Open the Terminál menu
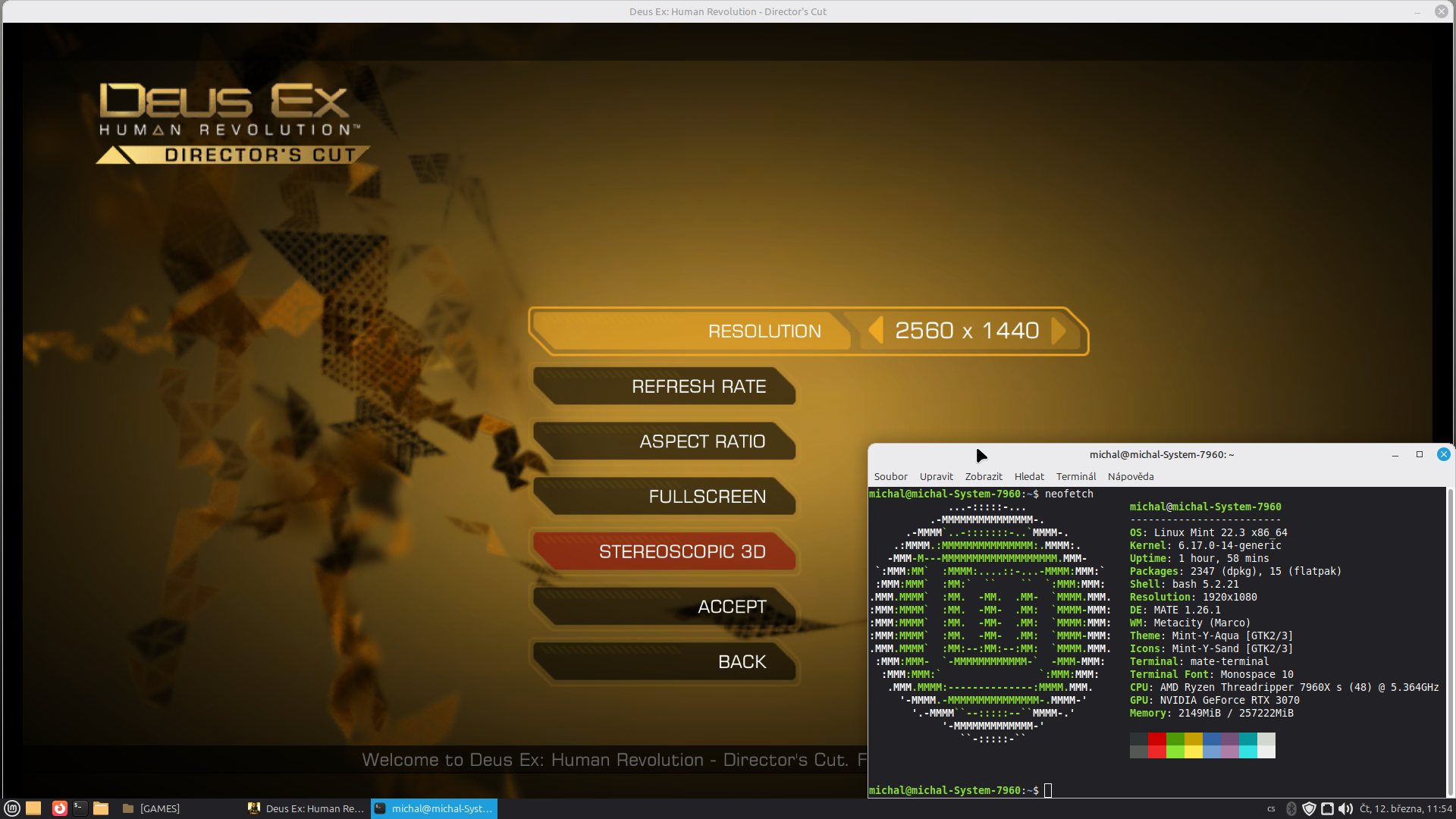1456x819 pixels. [x=1075, y=476]
